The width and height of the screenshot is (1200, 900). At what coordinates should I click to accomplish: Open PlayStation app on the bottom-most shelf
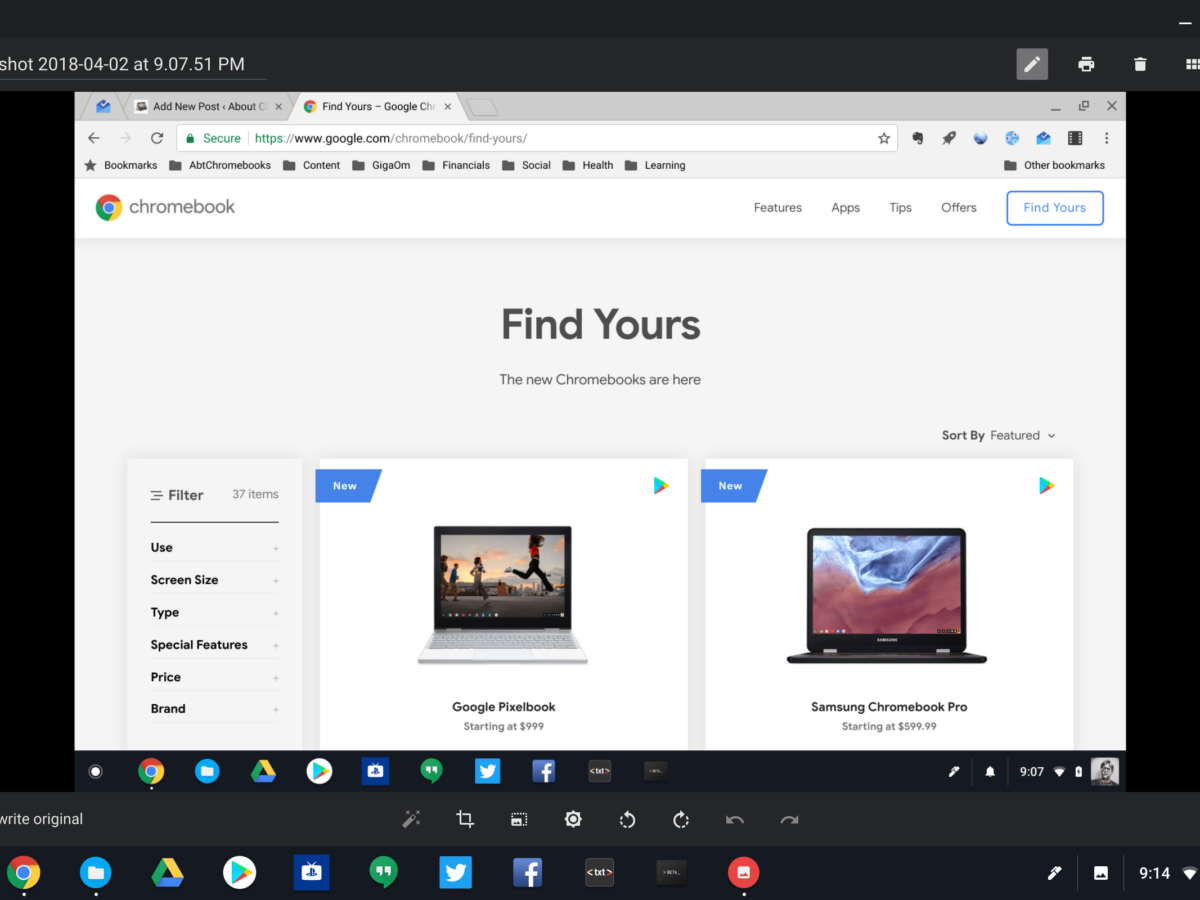click(x=312, y=873)
